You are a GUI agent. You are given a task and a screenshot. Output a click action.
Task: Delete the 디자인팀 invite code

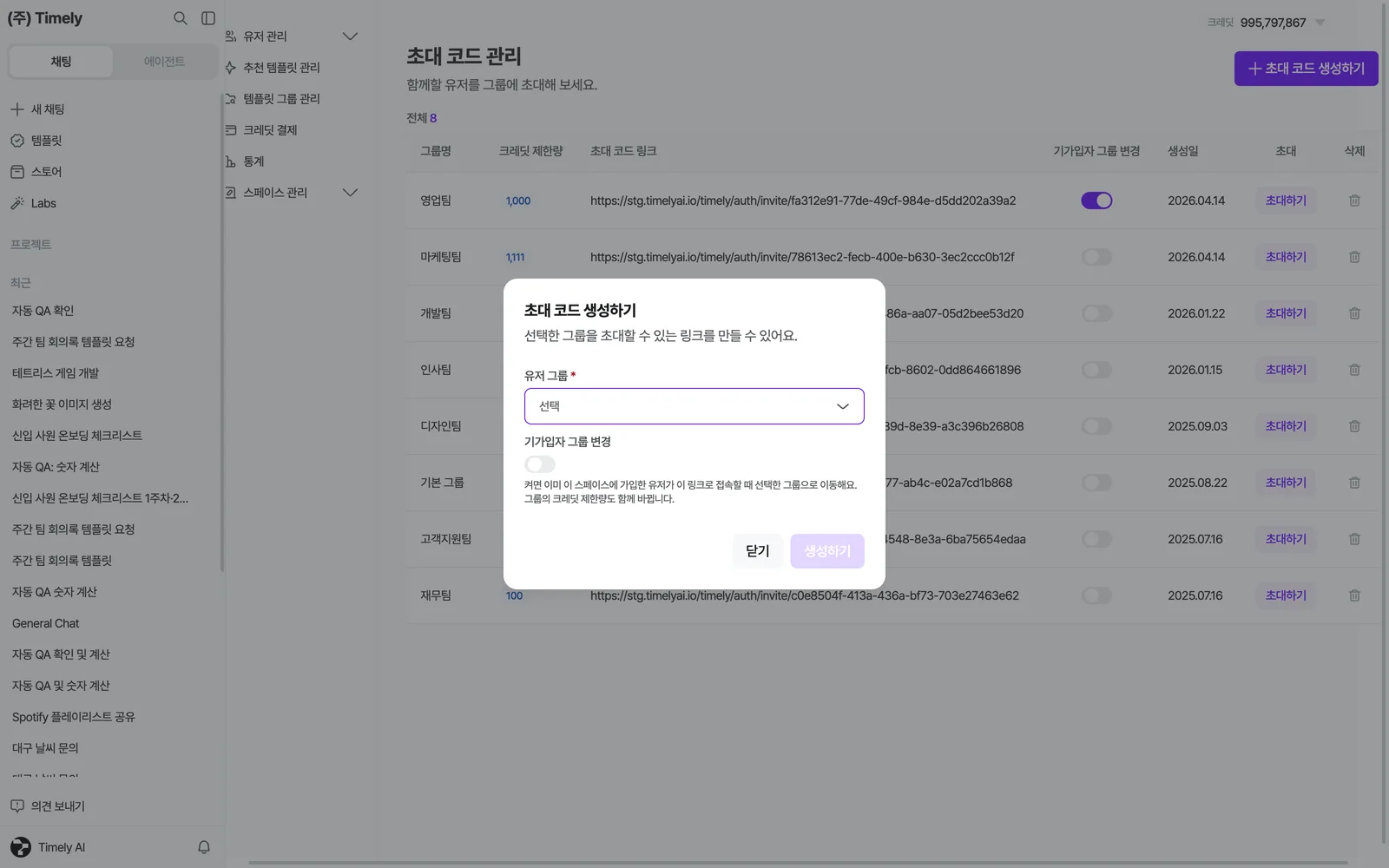tap(1354, 426)
